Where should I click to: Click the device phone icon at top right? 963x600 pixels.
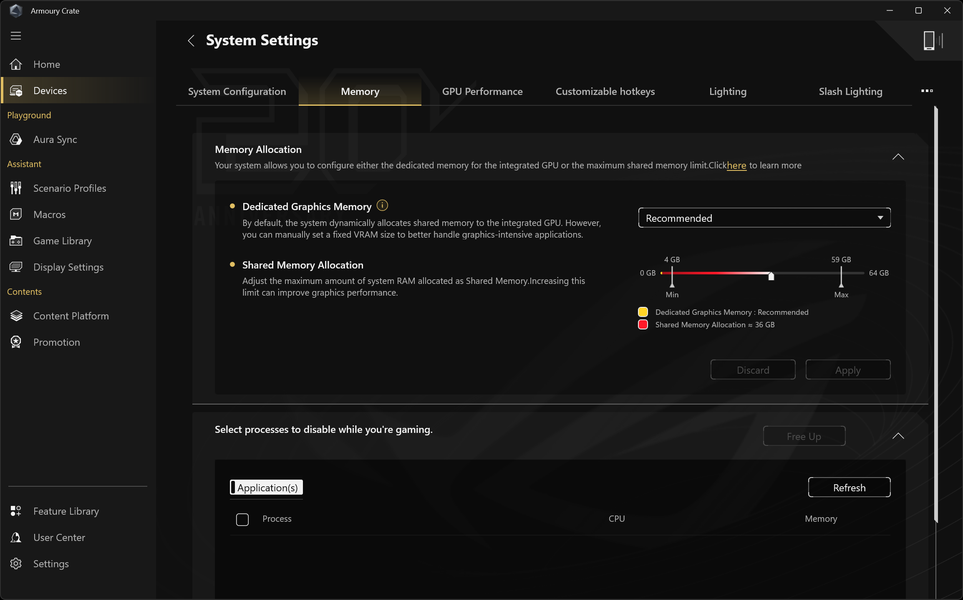pyautogui.click(x=929, y=41)
